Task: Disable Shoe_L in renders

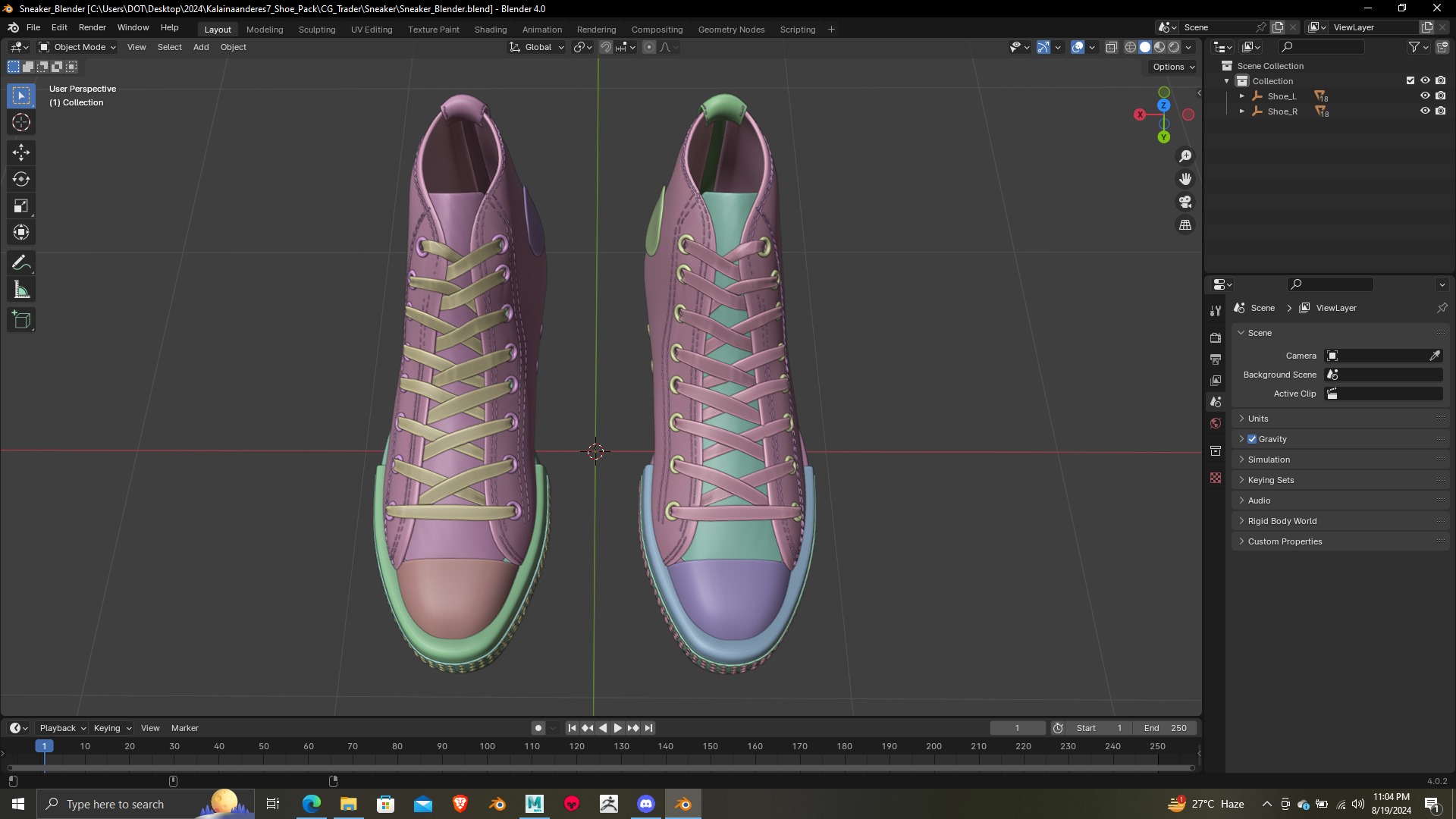Action: tap(1440, 96)
